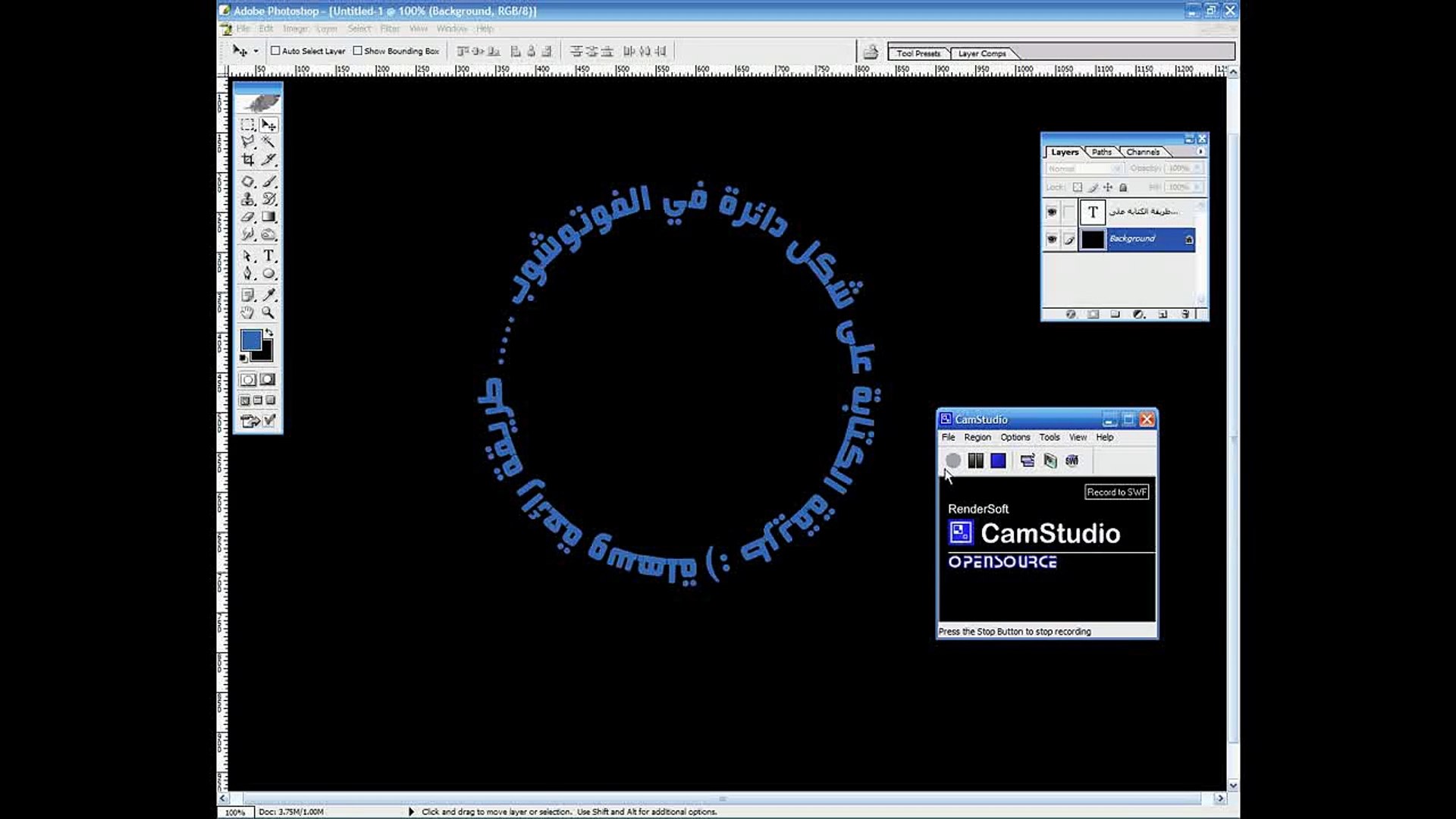Click the Record to SWF button
The width and height of the screenshot is (1456, 819).
click(x=1072, y=460)
